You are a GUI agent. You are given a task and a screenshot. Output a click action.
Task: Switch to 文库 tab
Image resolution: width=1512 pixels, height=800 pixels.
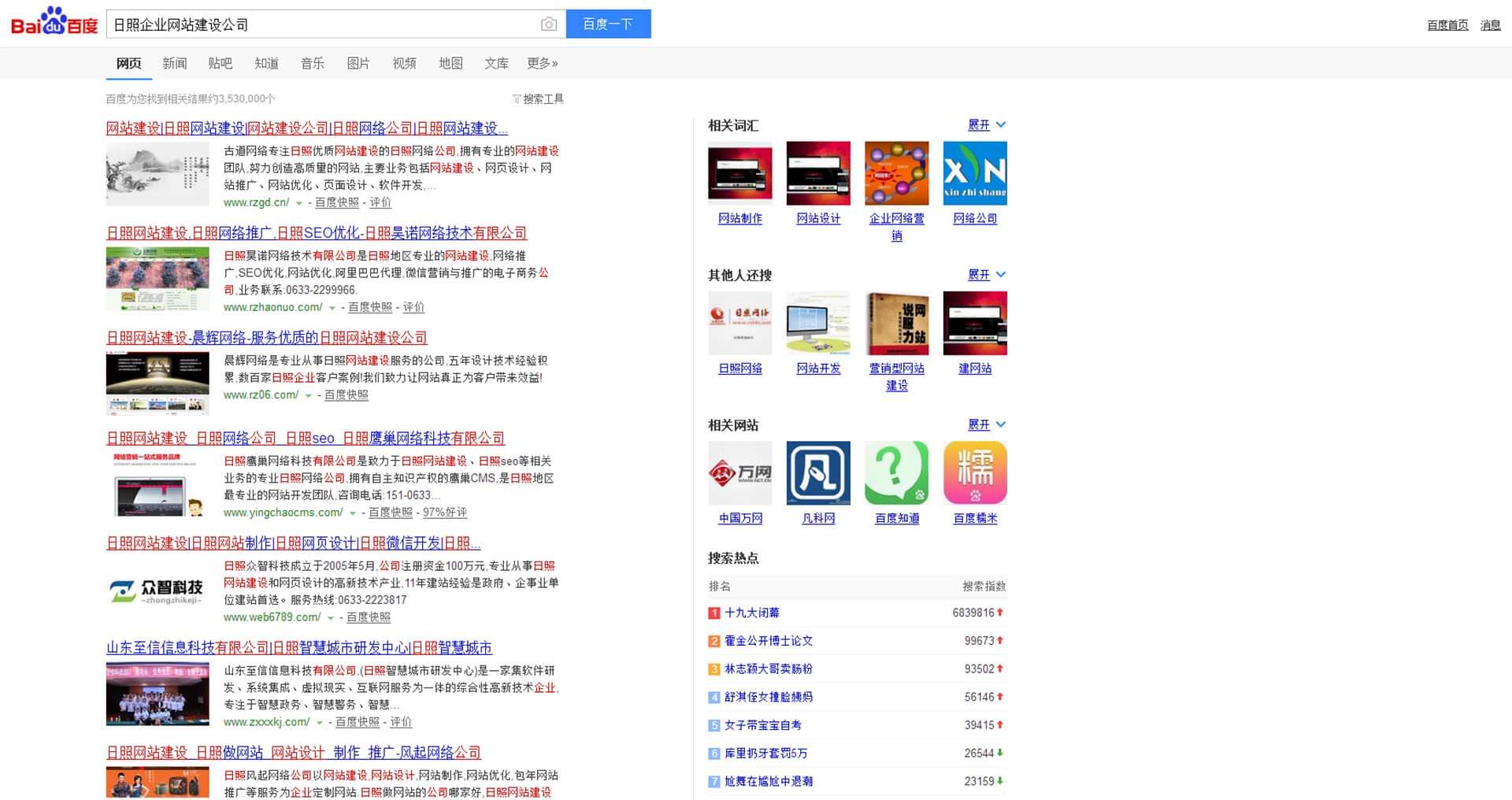(x=496, y=63)
